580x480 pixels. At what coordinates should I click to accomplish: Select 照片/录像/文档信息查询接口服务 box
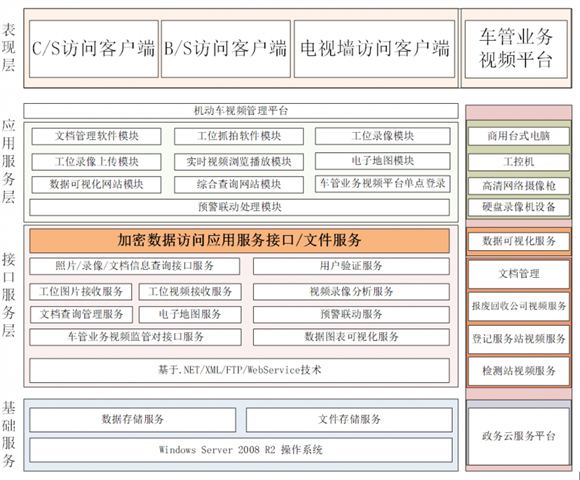click(x=135, y=266)
